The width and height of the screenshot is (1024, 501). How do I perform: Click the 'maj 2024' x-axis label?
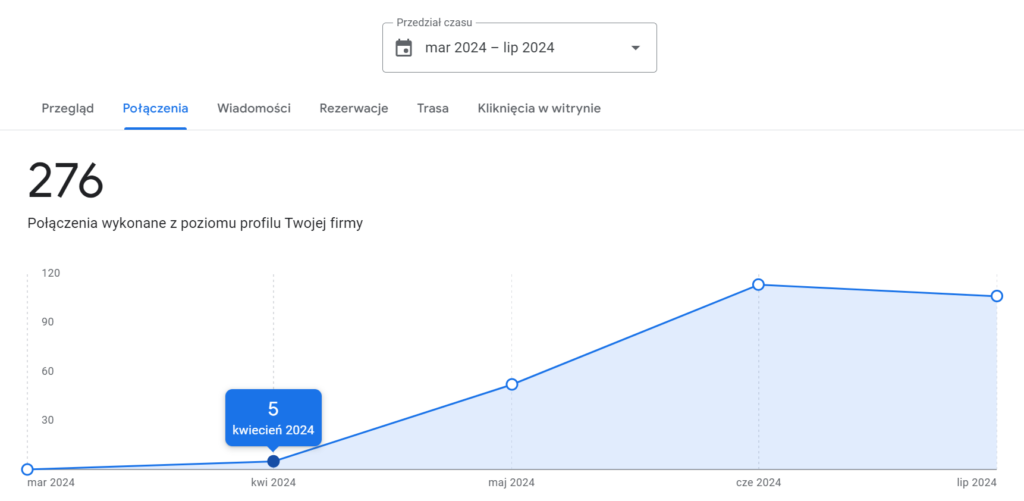tap(512, 483)
